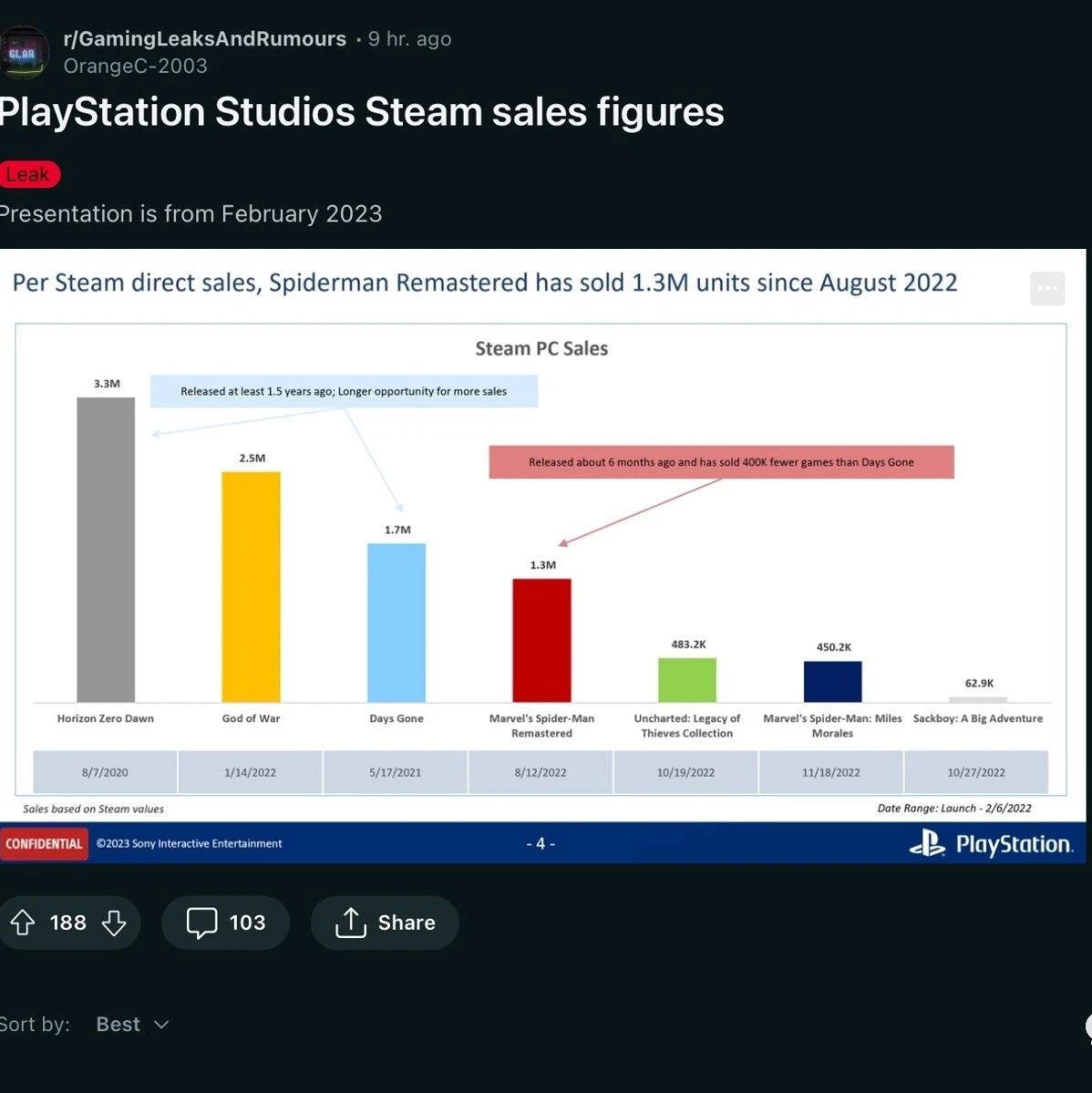The height and width of the screenshot is (1093, 1092).
Task: Click the gray Horizon Zero Dawn bar
Action: (106, 550)
